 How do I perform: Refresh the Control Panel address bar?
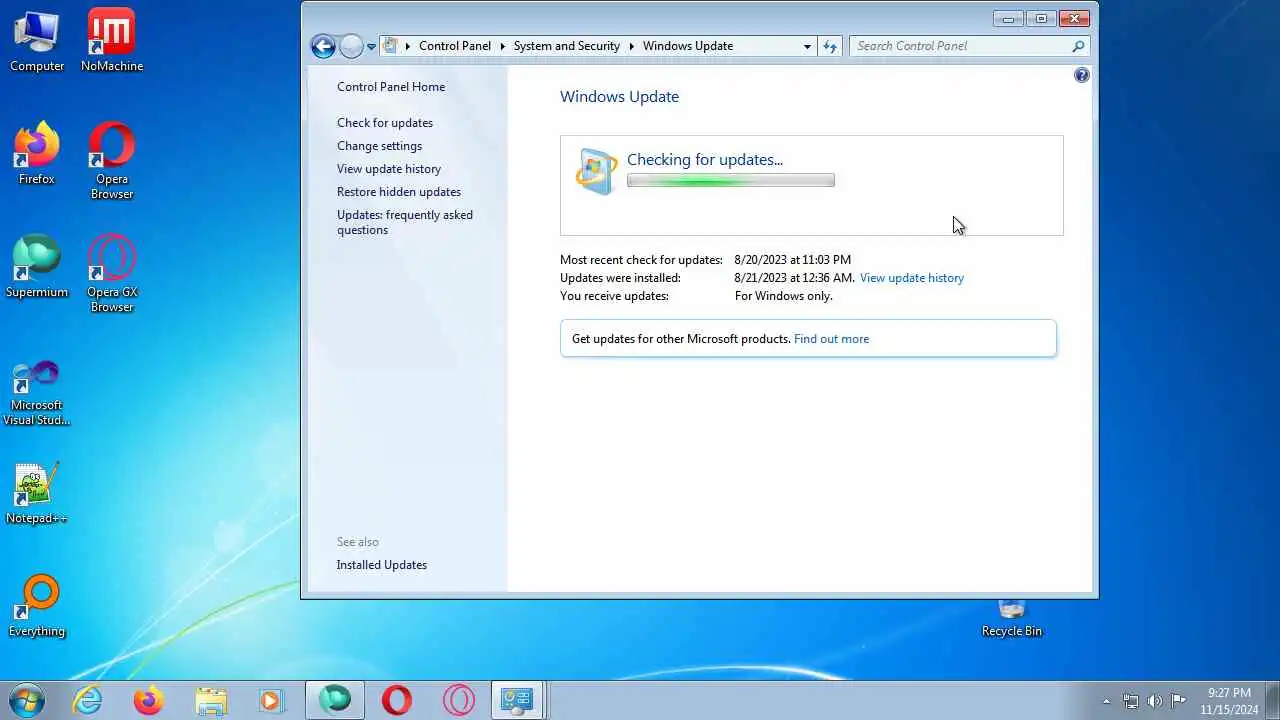(x=829, y=46)
